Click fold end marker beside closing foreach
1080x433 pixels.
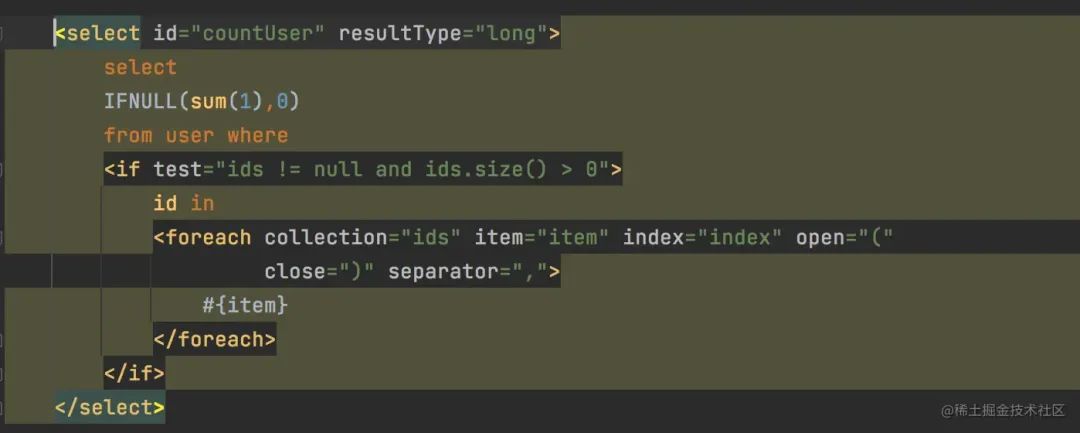(x=3, y=340)
